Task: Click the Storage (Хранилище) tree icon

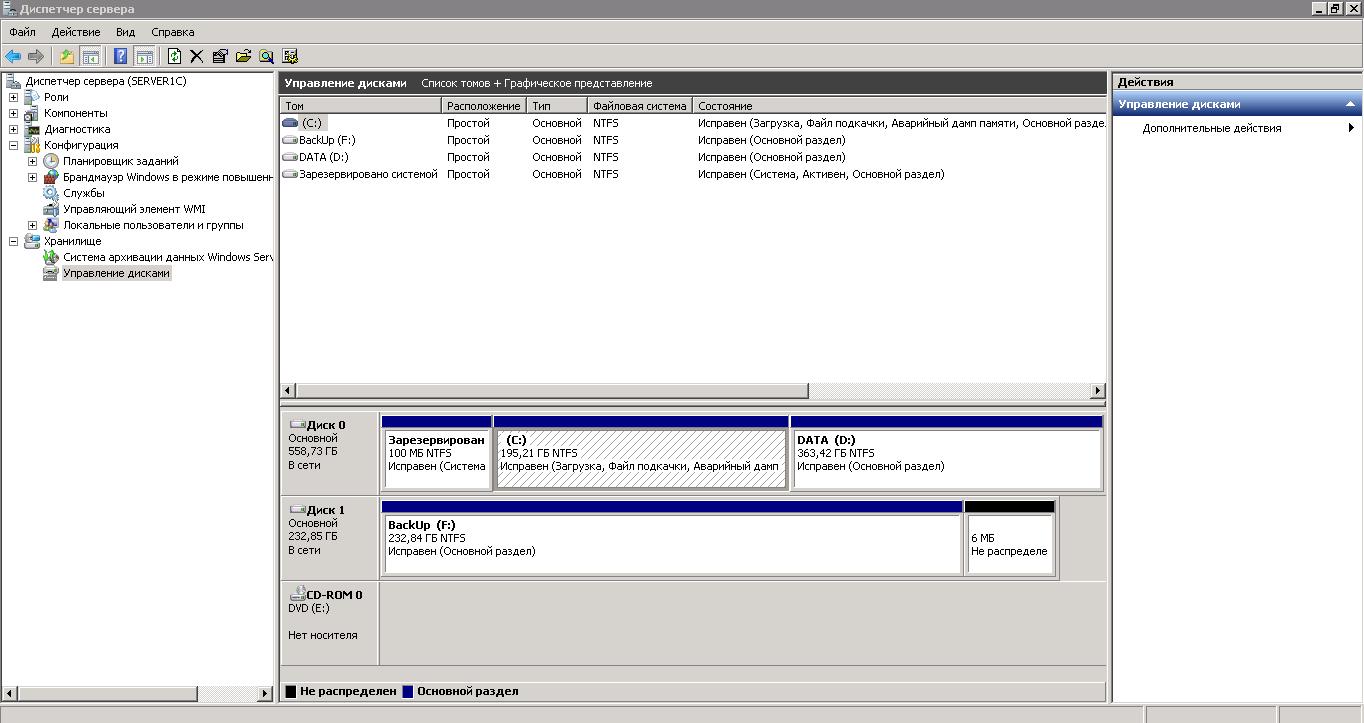Action: (32, 241)
